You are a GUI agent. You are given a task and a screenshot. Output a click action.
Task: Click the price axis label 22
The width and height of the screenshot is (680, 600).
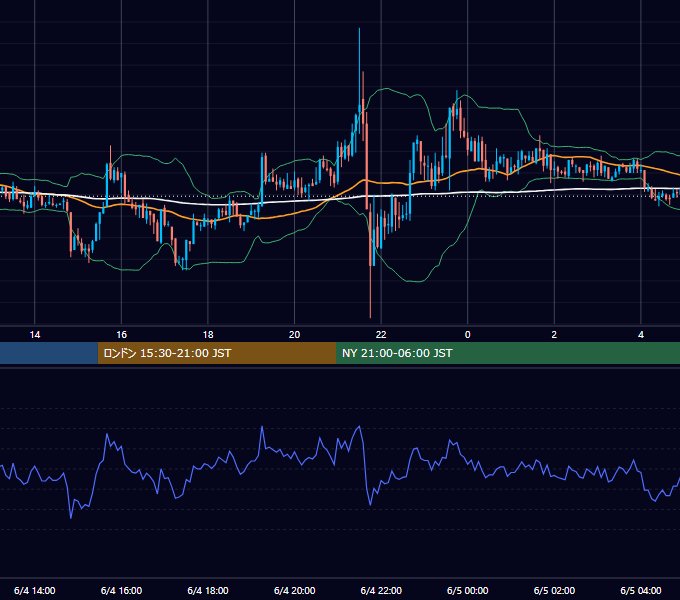(381, 335)
